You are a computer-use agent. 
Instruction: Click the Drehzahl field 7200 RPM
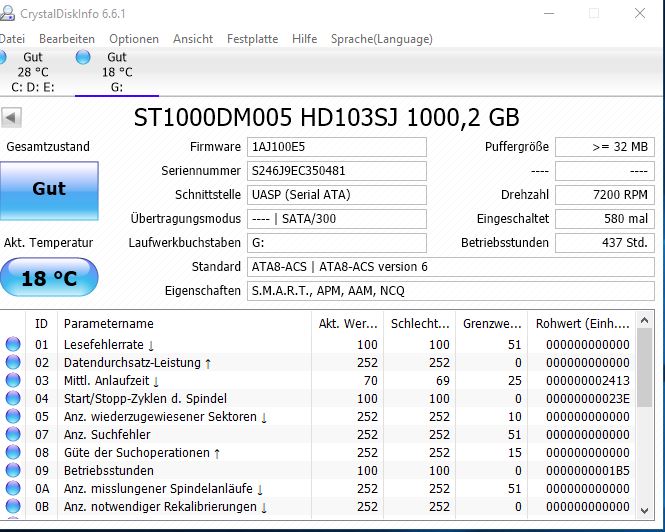click(605, 195)
